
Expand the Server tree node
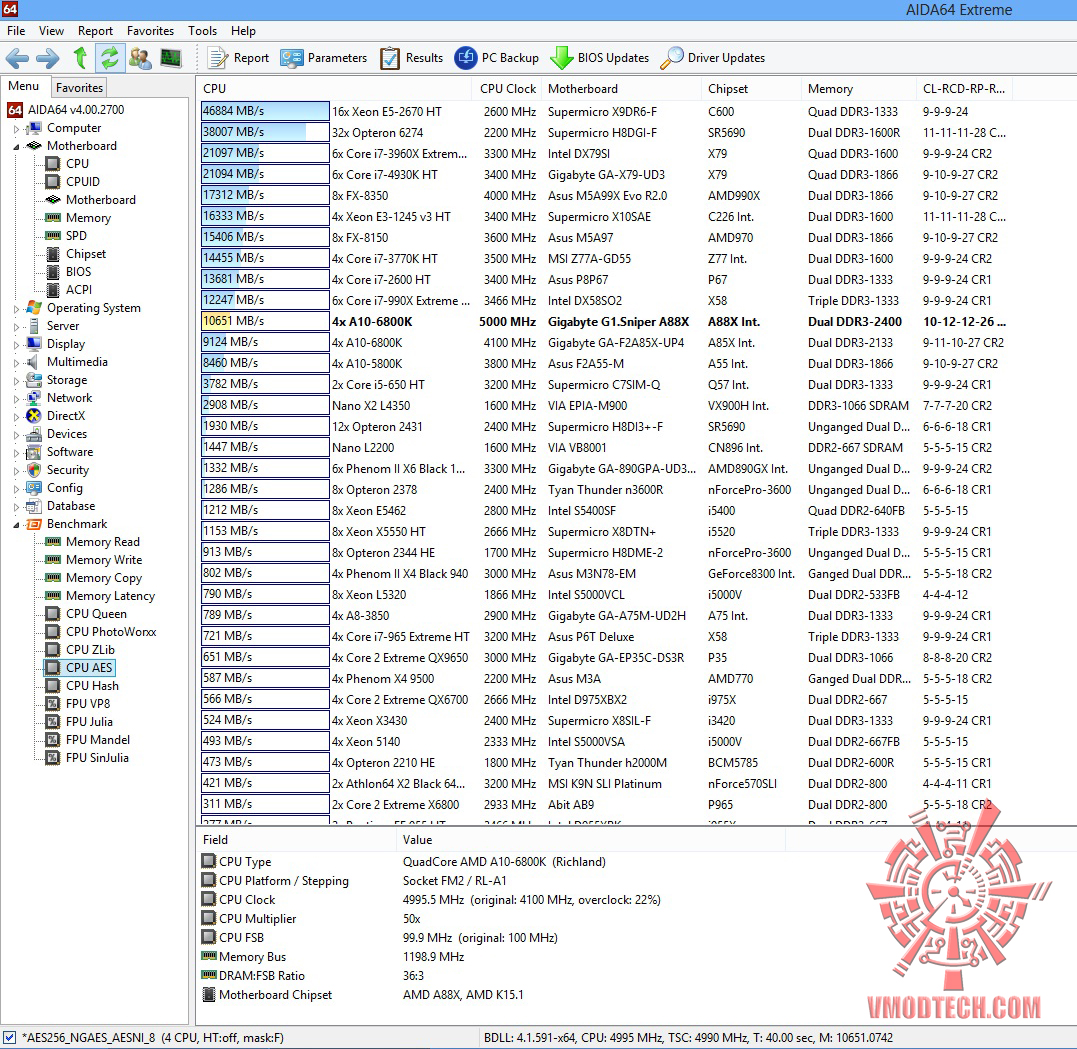16,326
